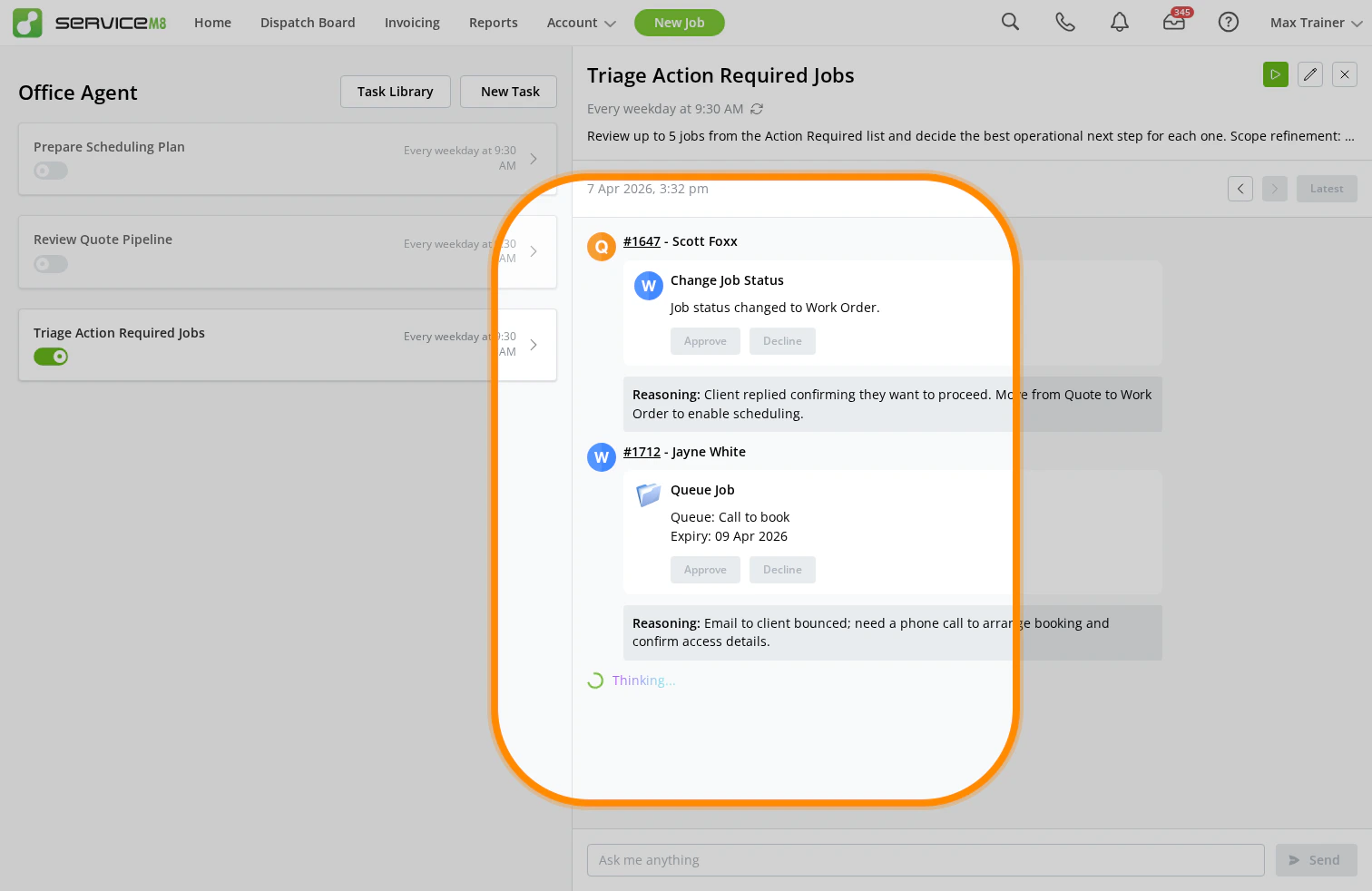Open the search magnifier icon
The height and width of the screenshot is (891, 1372).
pyautogui.click(x=1010, y=22)
